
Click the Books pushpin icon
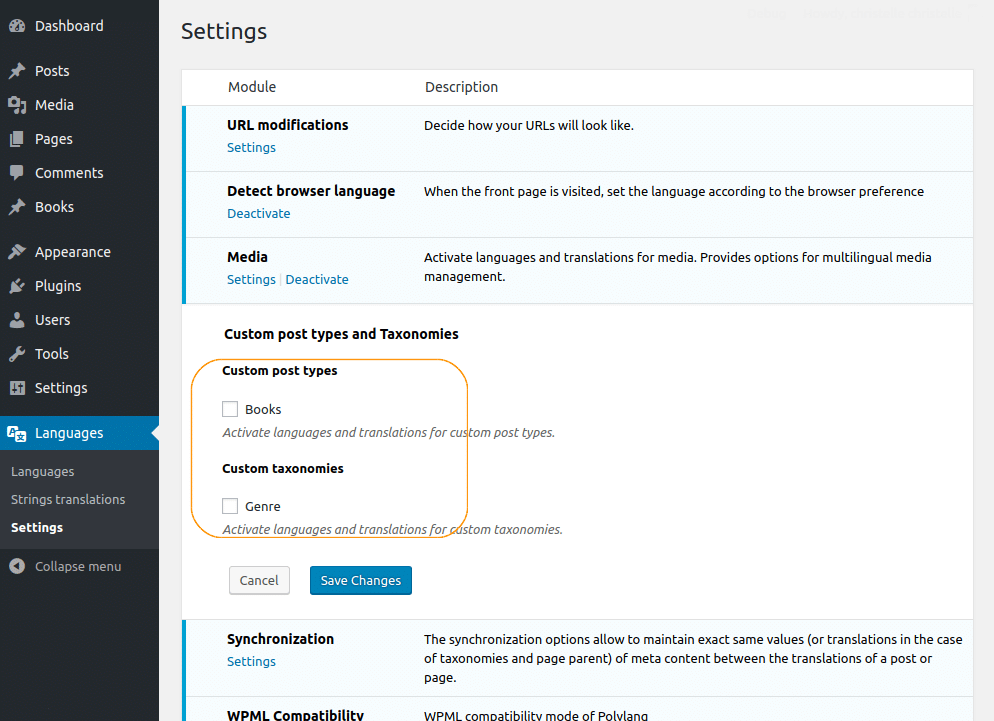(17, 207)
